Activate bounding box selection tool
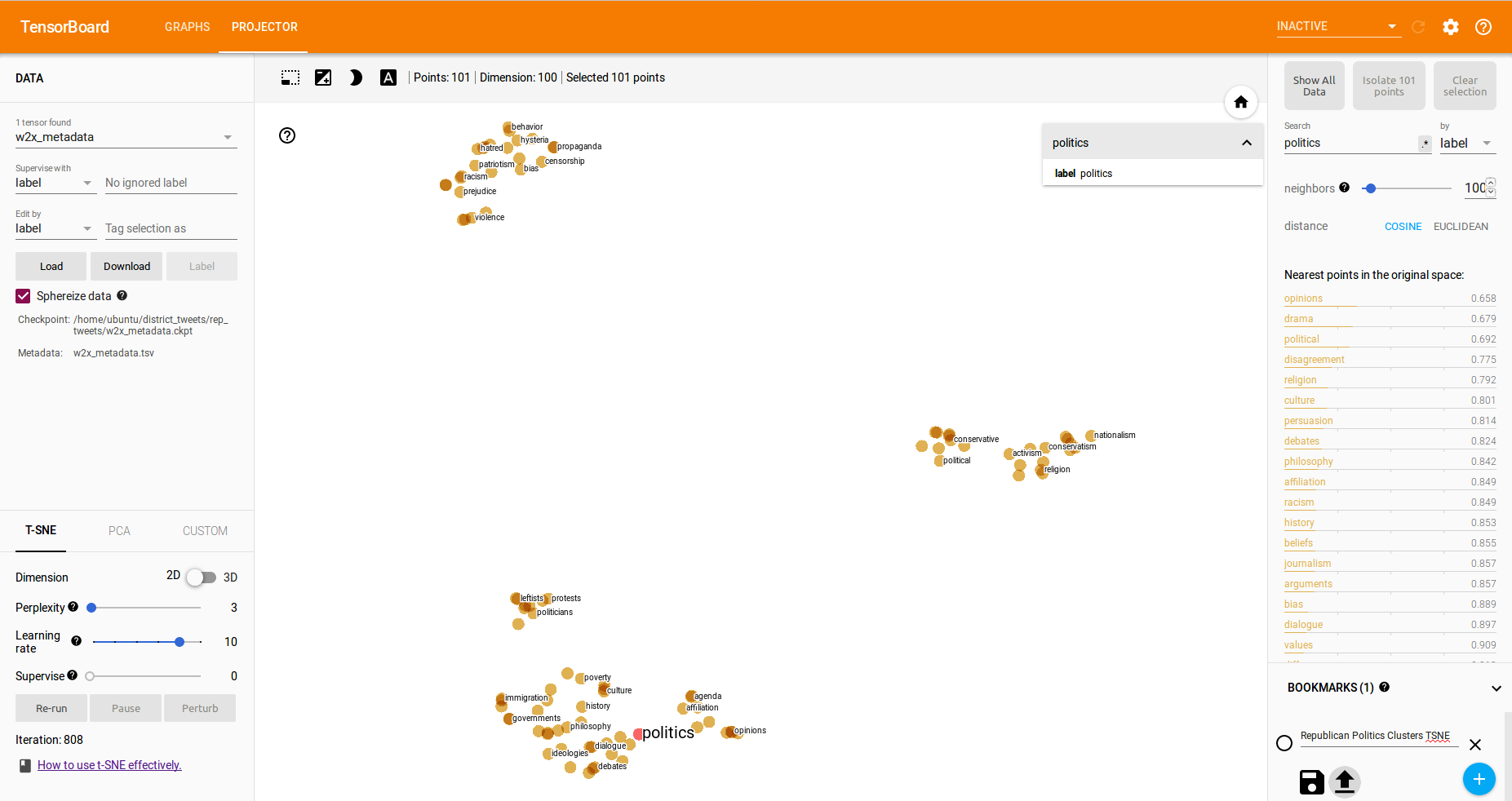This screenshot has height=801, width=1512. [x=290, y=77]
